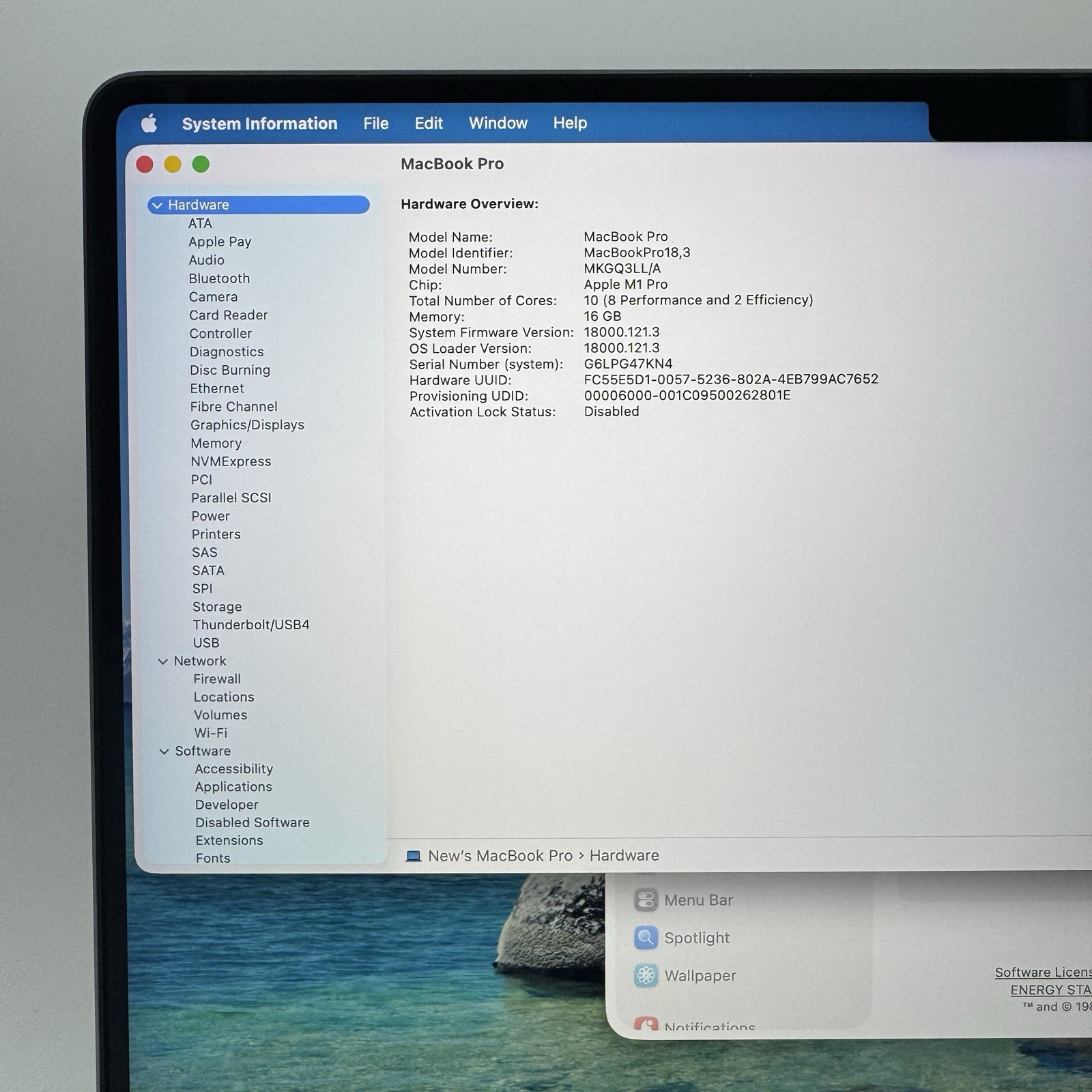Click the Menu Bar settings icon
This screenshot has width=1092, height=1092.
[646, 900]
